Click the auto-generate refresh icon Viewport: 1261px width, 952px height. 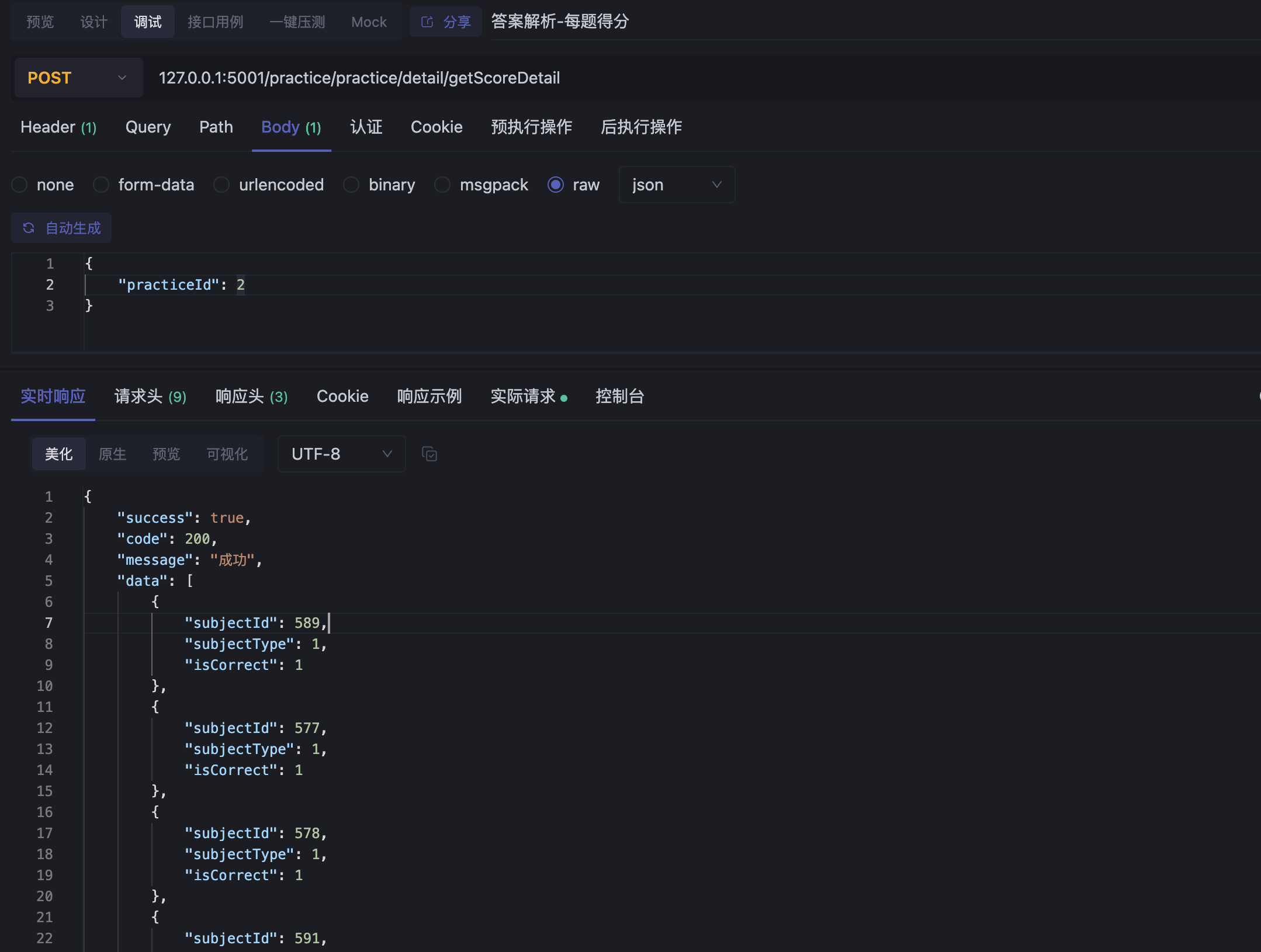click(x=29, y=228)
